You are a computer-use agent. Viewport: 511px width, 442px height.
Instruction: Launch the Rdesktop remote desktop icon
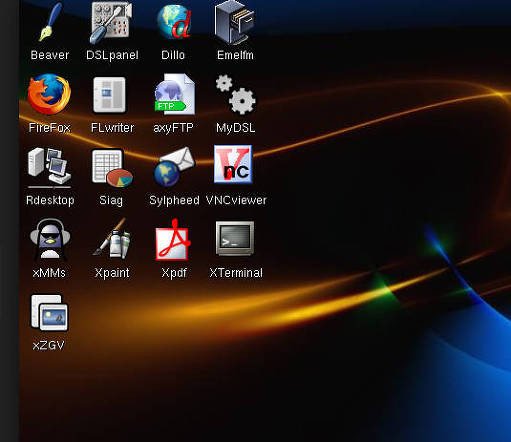tap(49, 167)
